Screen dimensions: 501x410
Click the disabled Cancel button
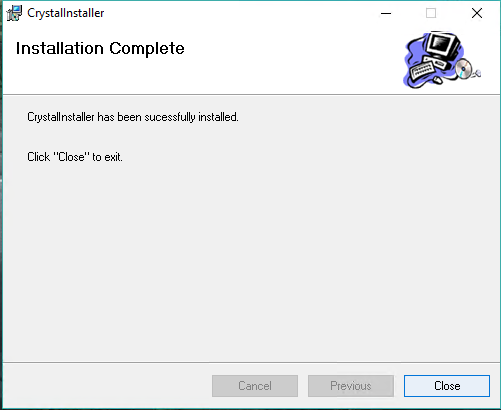(x=255, y=386)
